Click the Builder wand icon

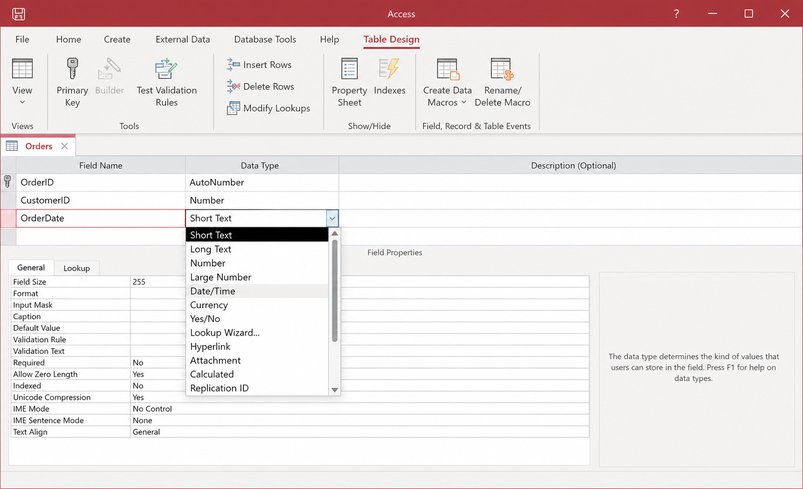109,69
